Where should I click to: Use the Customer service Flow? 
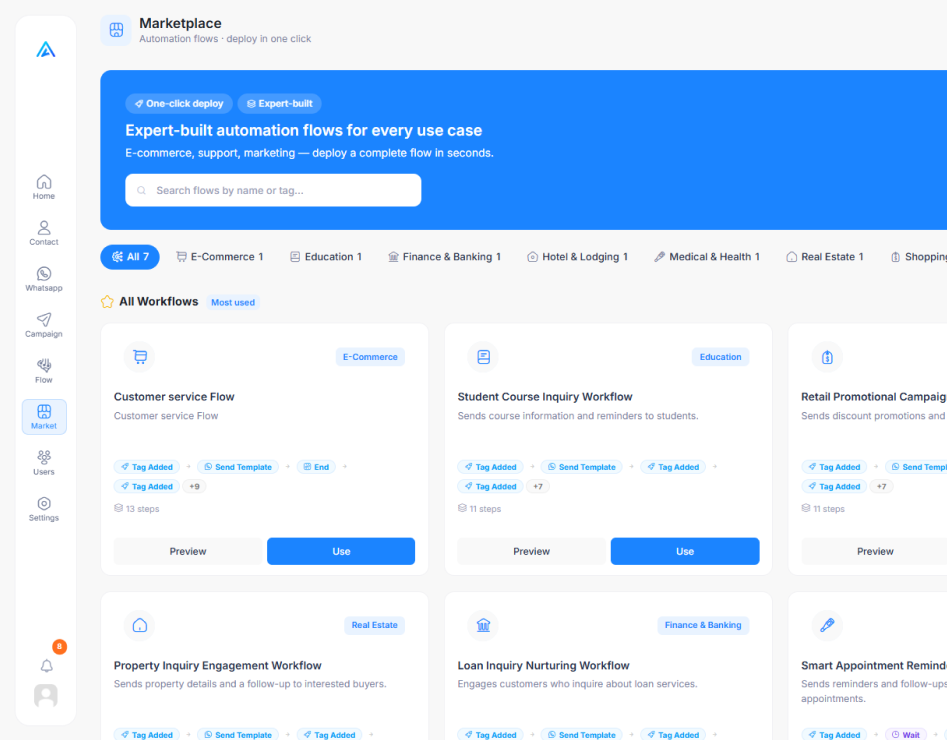[341, 551]
